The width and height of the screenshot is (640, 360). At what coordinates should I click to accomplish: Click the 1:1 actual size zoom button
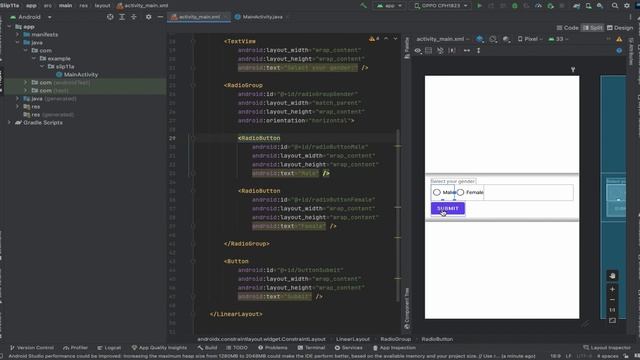pos(612,310)
